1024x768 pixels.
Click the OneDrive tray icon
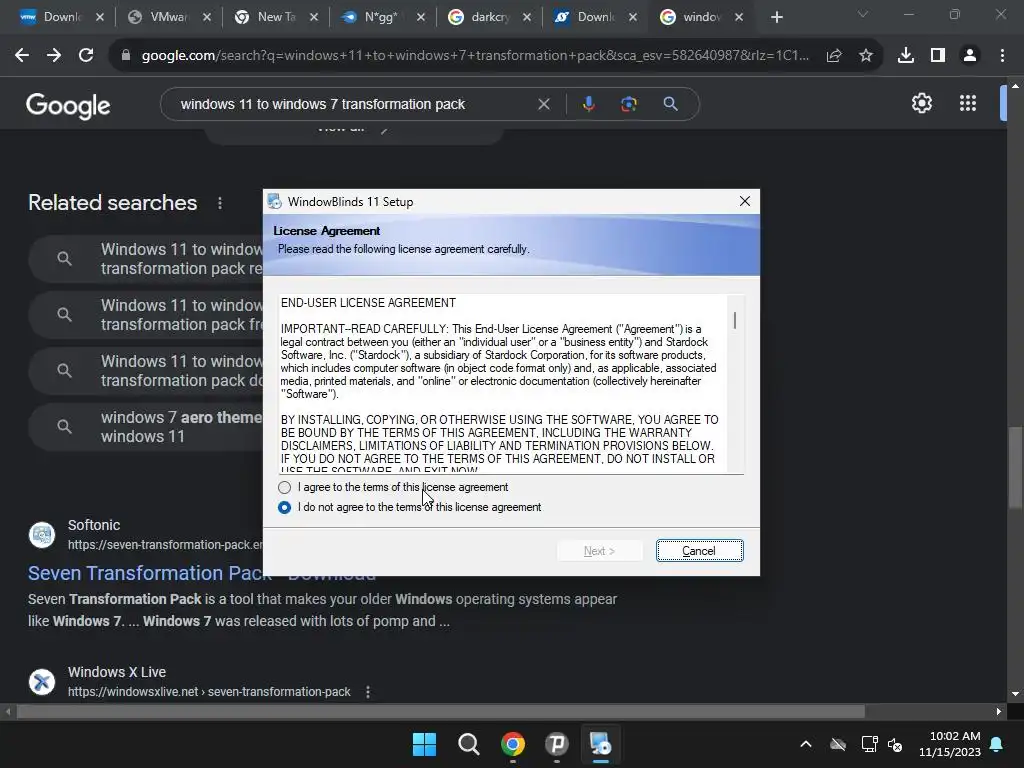pyautogui.click(x=838, y=744)
